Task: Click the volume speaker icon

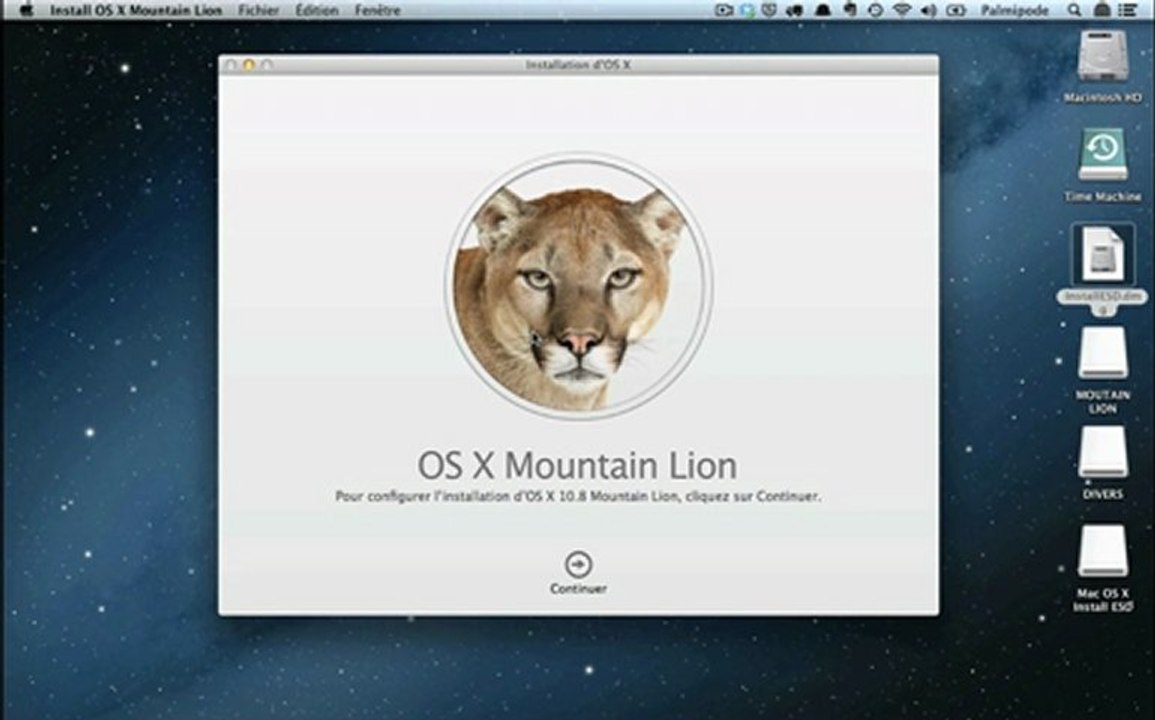Action: 928,10
